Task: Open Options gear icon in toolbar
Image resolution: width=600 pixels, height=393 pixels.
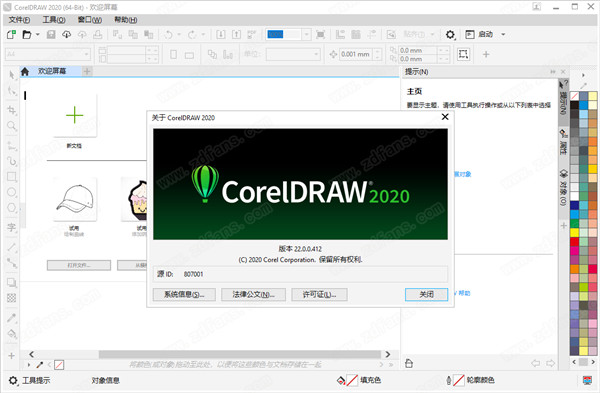Action: coord(450,35)
